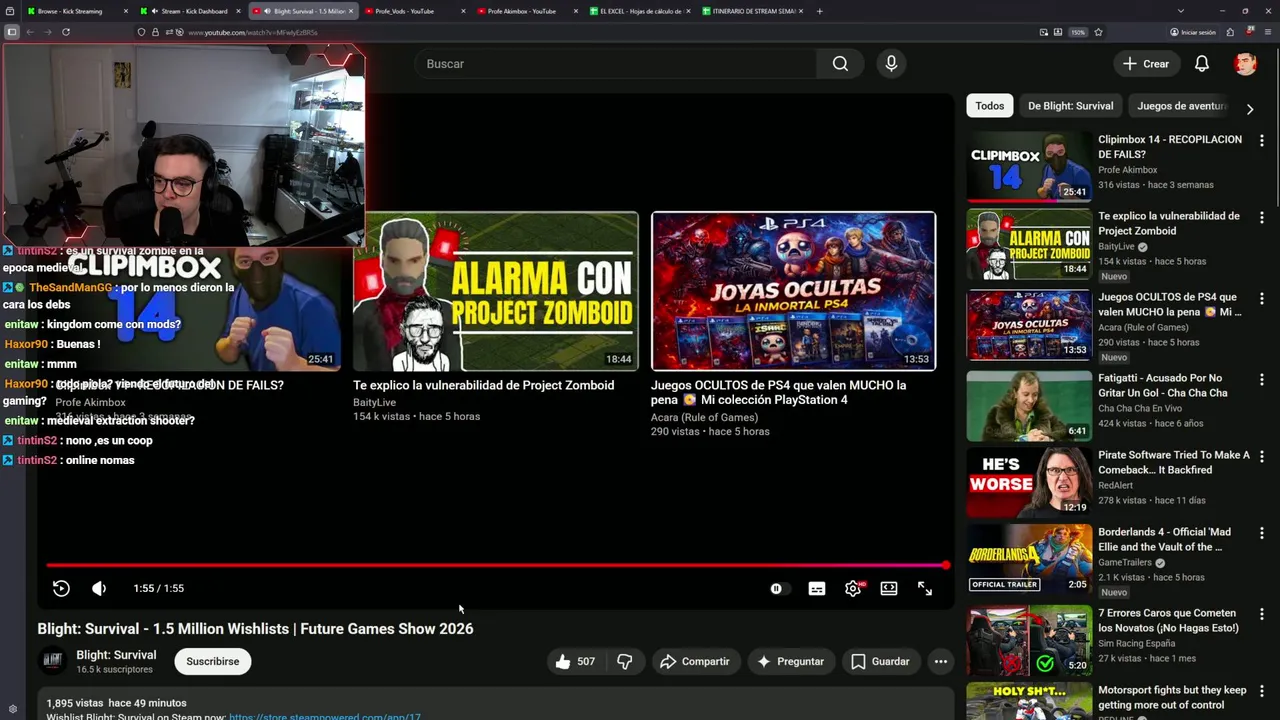Like the video (507 likes)

point(575,661)
